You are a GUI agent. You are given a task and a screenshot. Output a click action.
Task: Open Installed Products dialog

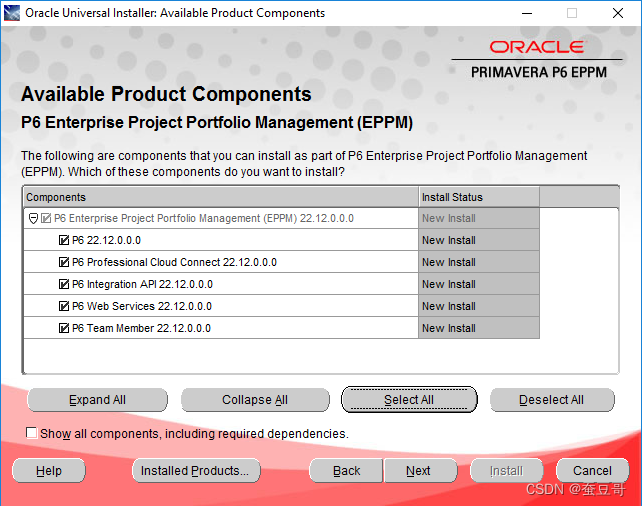196,471
